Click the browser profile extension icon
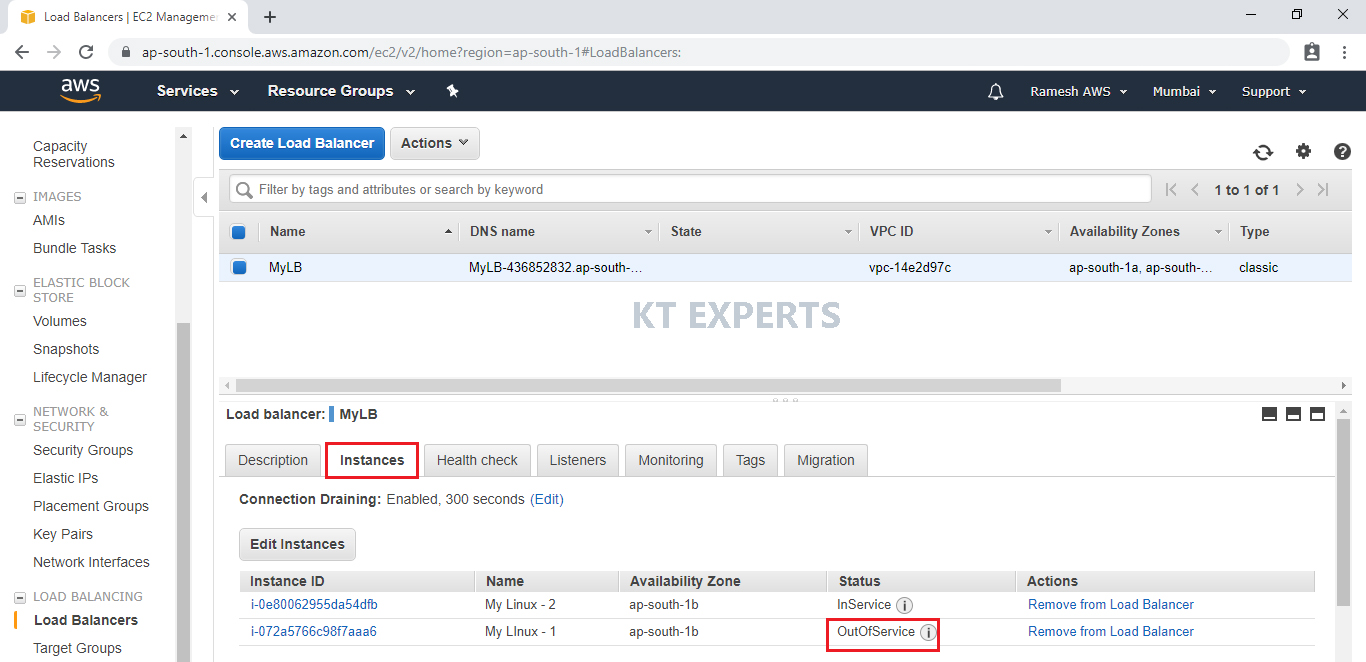The width and height of the screenshot is (1366, 662). point(1312,52)
